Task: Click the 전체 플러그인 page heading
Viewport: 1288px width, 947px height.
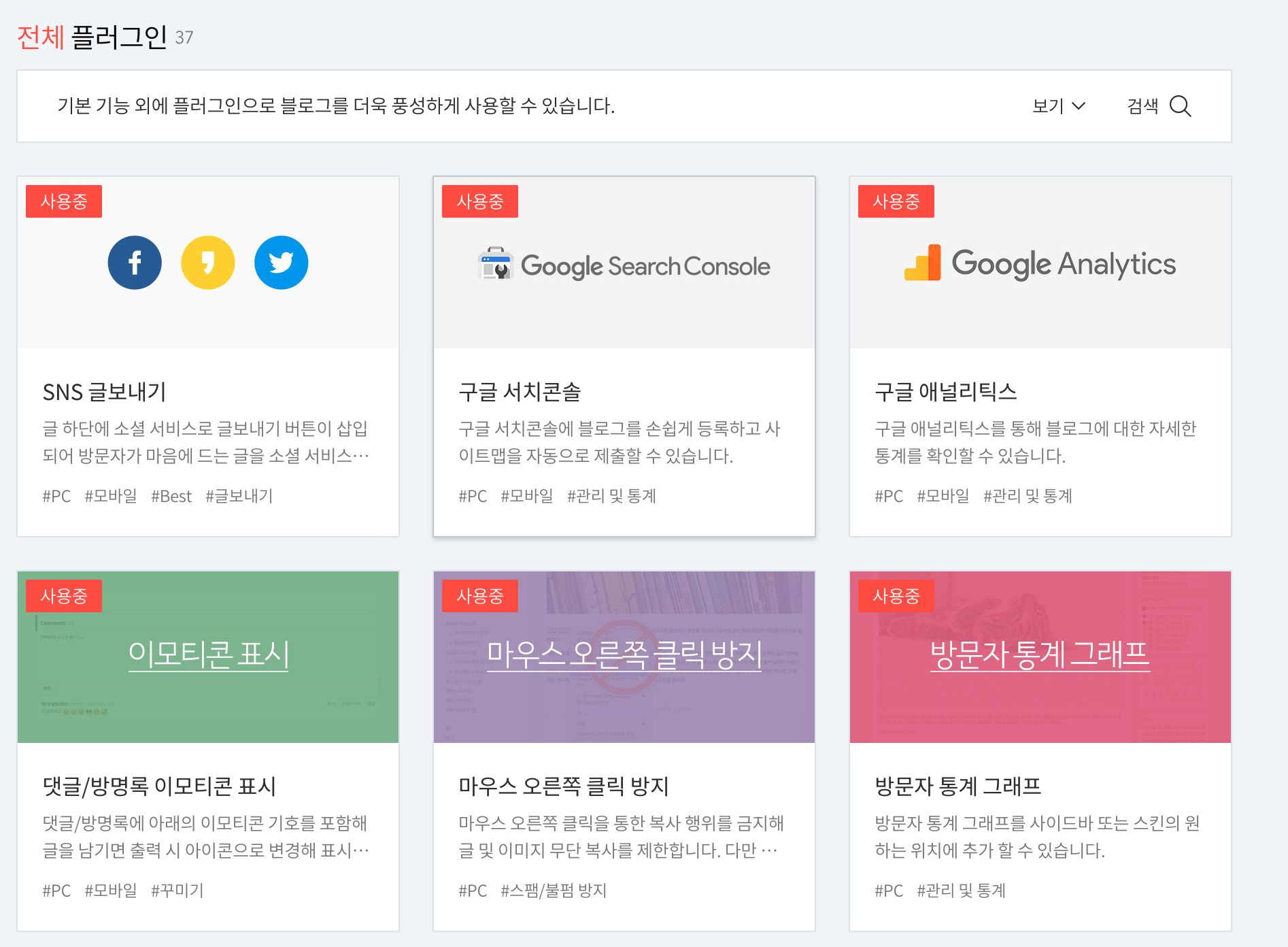Action: pos(92,37)
